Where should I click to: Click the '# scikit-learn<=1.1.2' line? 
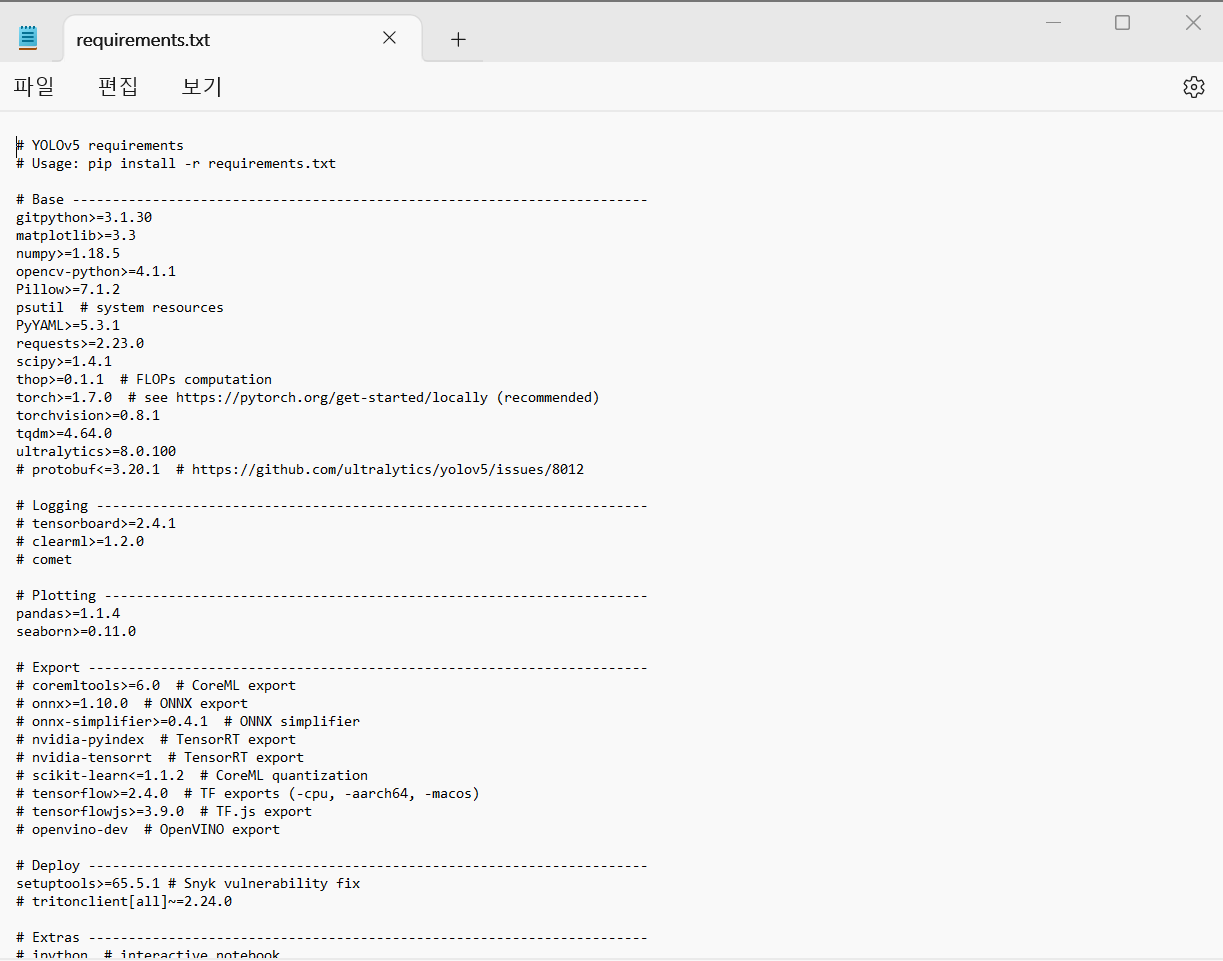[x=192, y=775]
